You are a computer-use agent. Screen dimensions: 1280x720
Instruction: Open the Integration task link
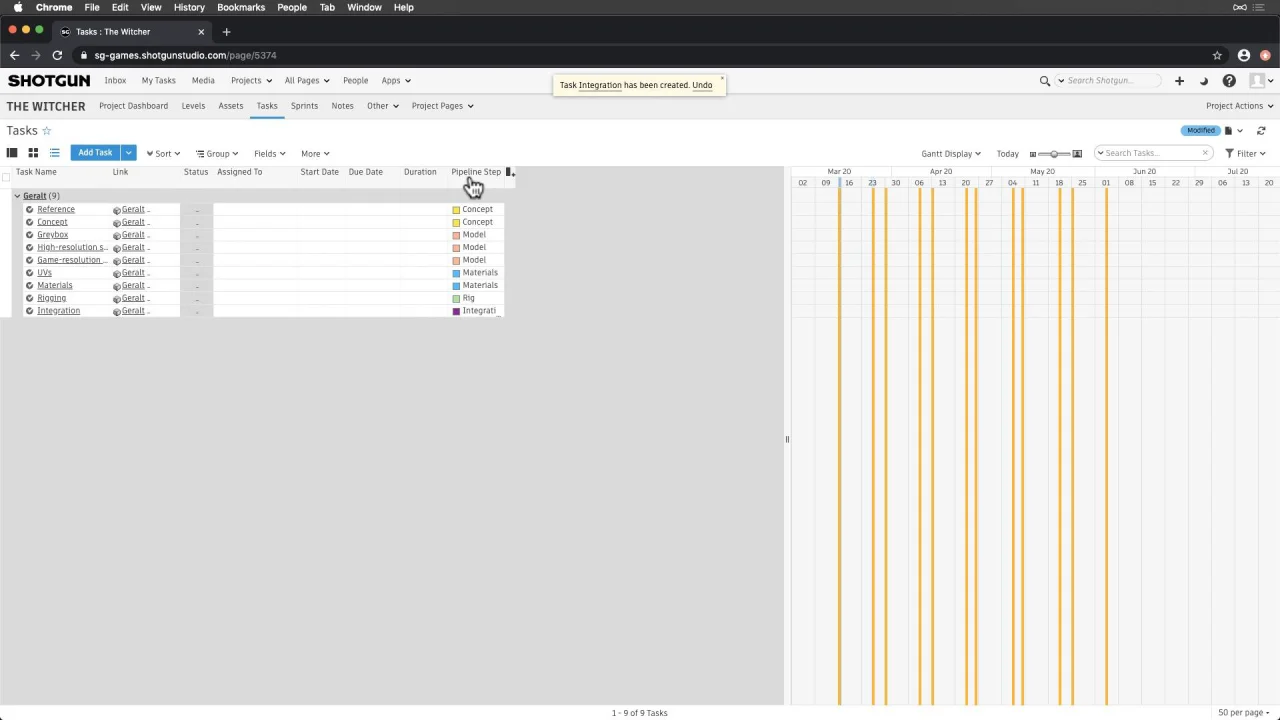(x=58, y=311)
